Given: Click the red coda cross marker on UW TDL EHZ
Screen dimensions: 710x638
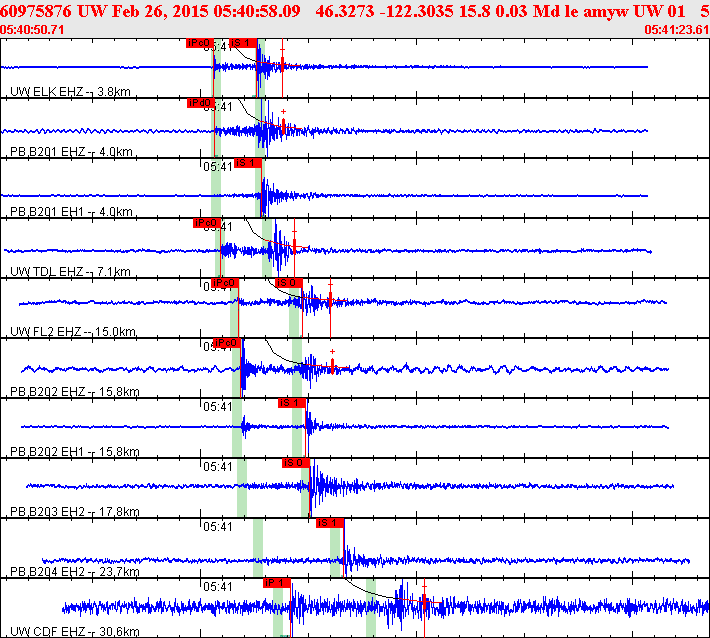Looking at the screenshot, I should click(294, 232).
